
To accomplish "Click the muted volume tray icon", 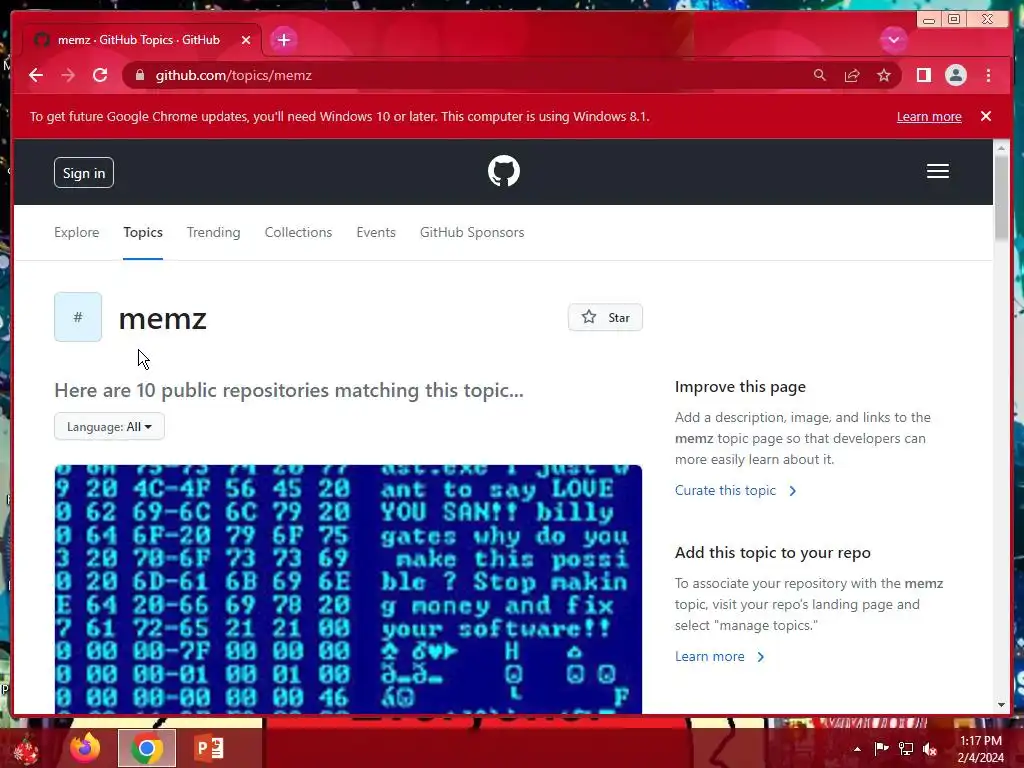I will pyautogui.click(x=930, y=749).
